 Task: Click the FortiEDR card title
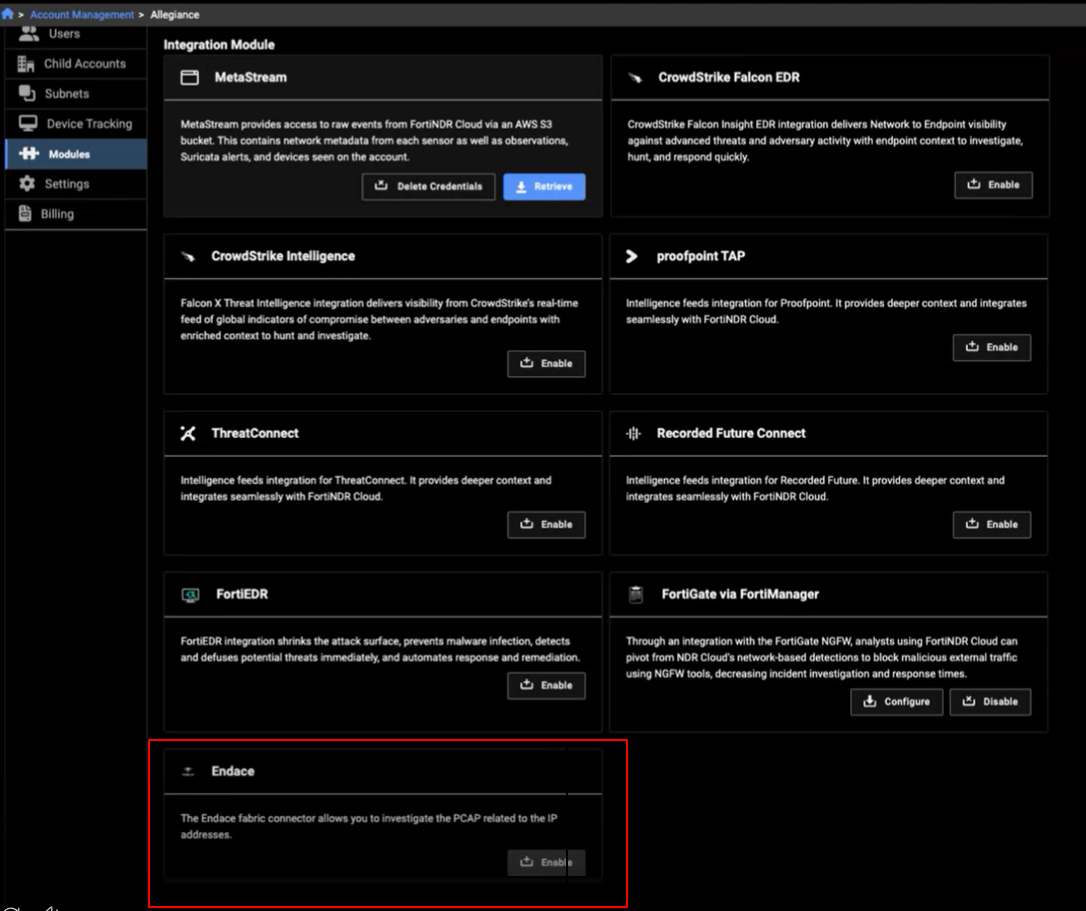[x=242, y=594]
